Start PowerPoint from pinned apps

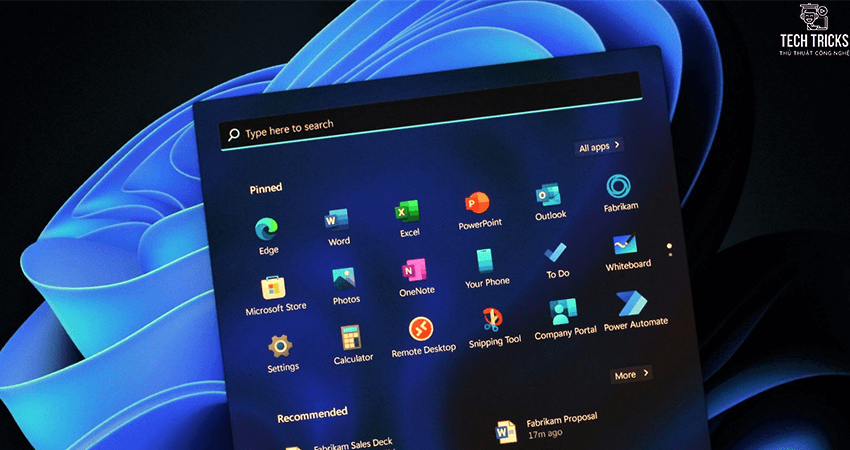(477, 203)
